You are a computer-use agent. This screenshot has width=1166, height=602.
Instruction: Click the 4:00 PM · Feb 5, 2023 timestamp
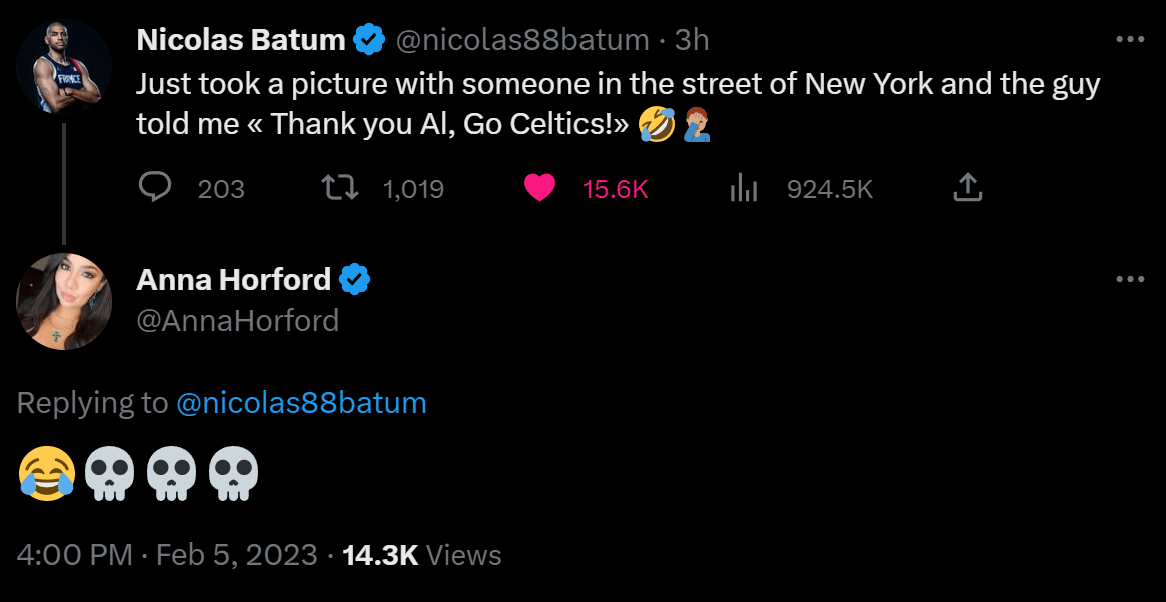(x=167, y=555)
